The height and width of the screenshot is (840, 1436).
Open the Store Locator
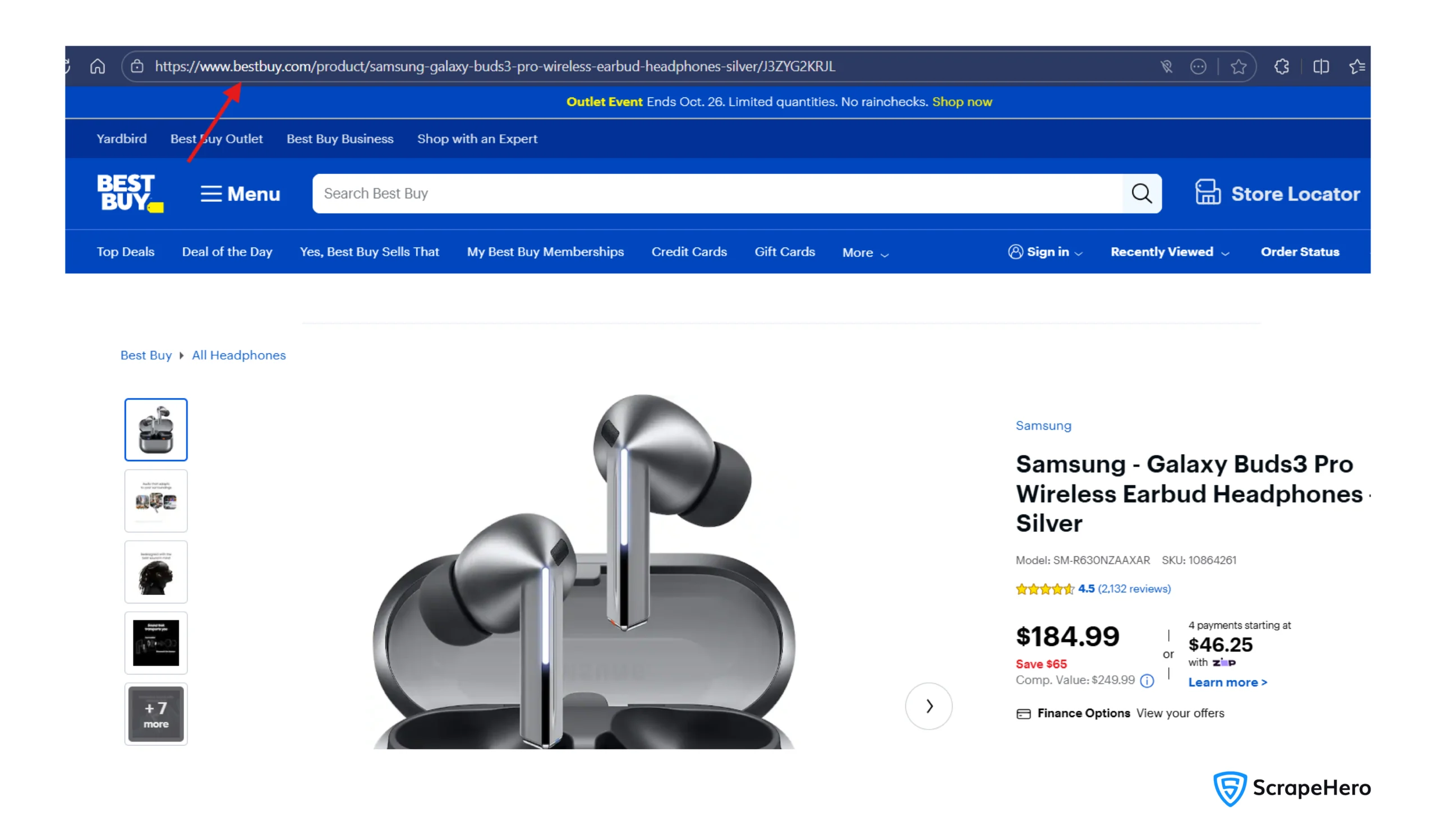[x=1277, y=193]
